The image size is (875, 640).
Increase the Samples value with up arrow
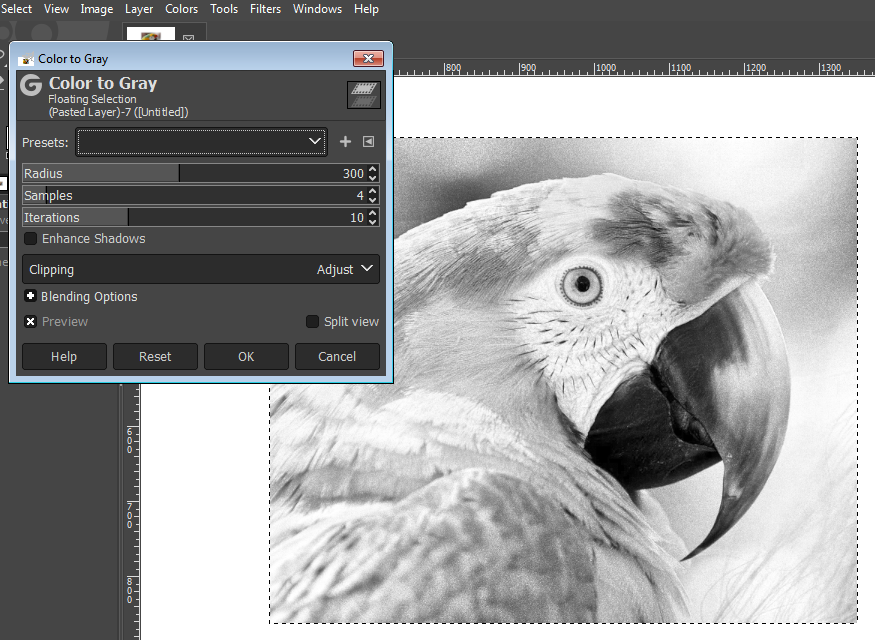tap(373, 191)
